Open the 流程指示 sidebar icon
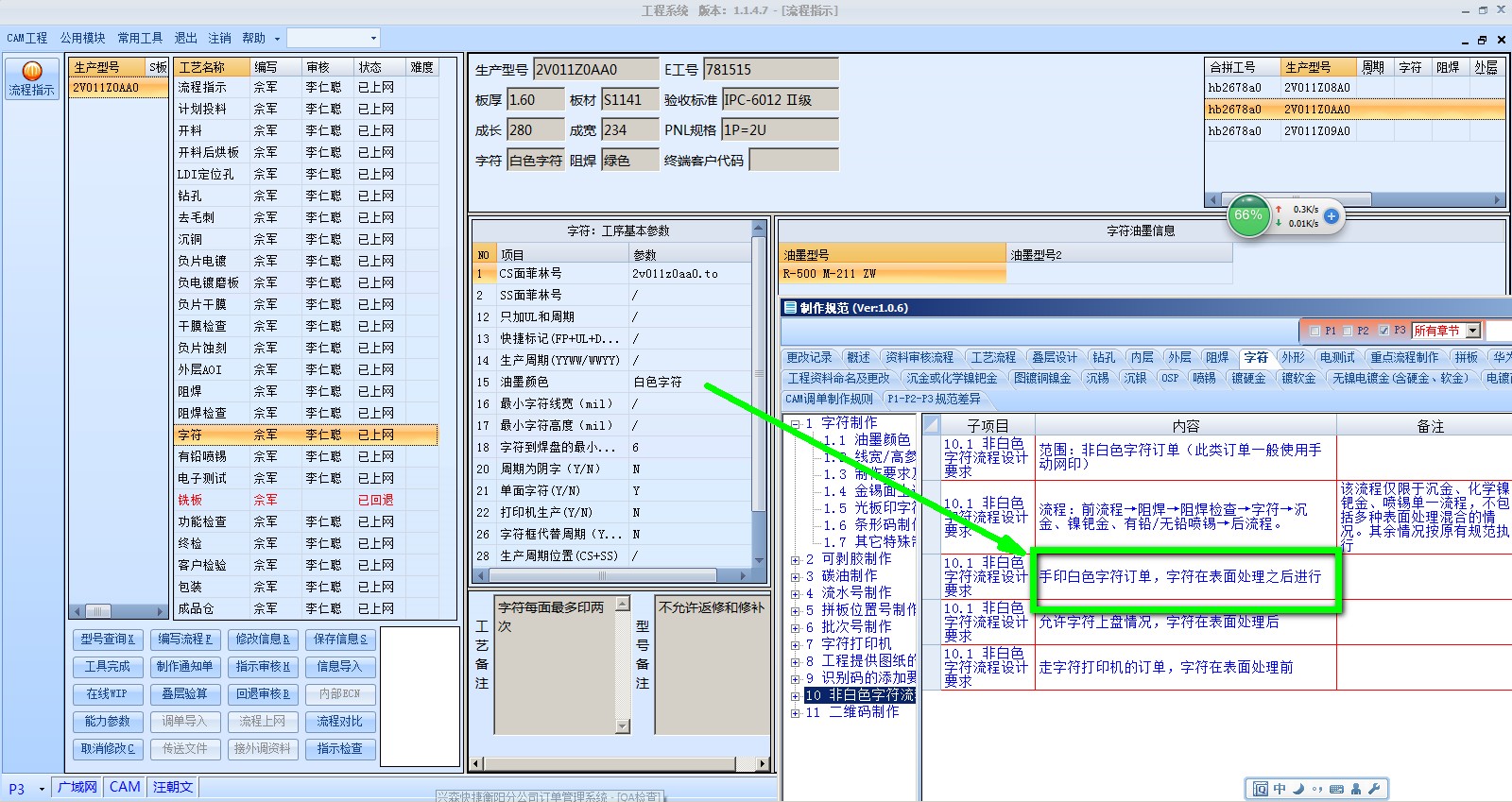This screenshot has width=1512, height=802. click(x=31, y=79)
